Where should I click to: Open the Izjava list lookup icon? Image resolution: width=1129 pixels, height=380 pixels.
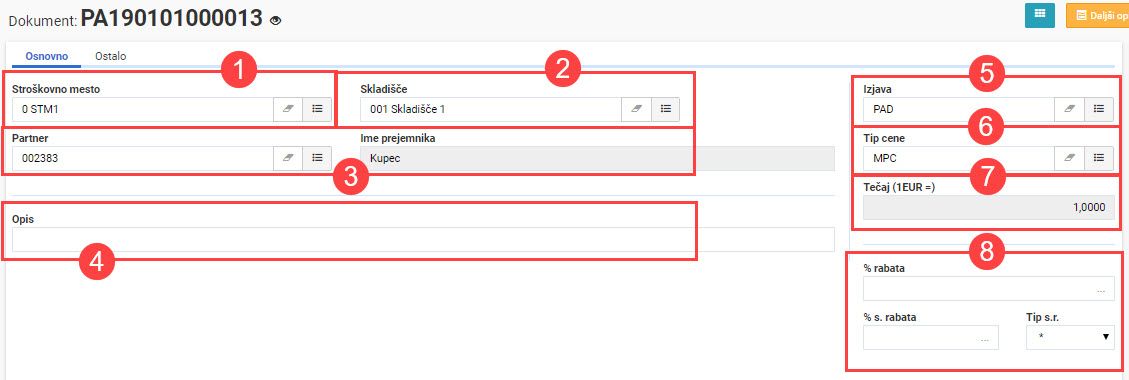coord(1099,109)
